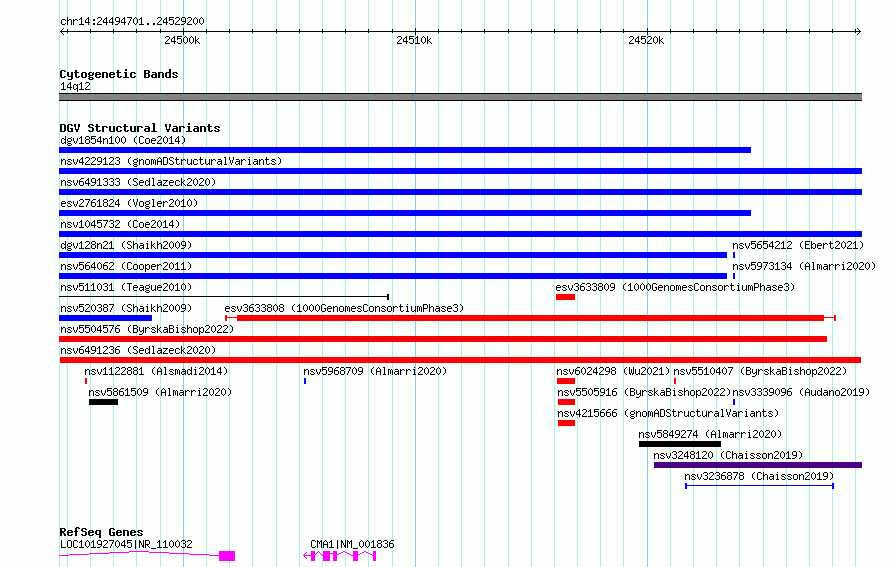Click the 24500k ruler label

182,40
